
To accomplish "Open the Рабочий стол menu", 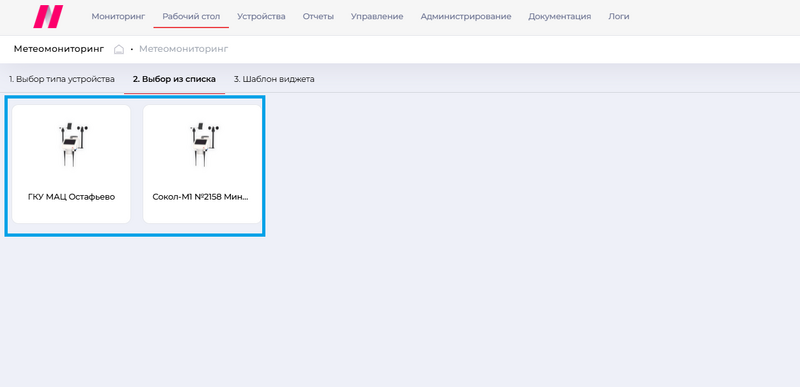I will coord(191,16).
